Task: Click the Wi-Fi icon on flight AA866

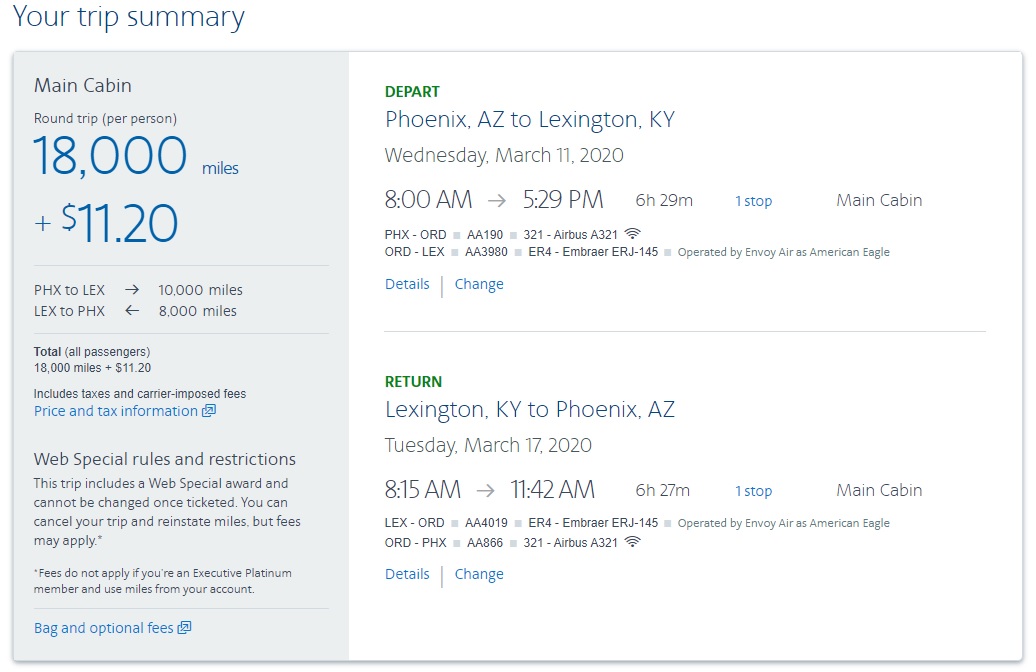Action: pos(633,542)
